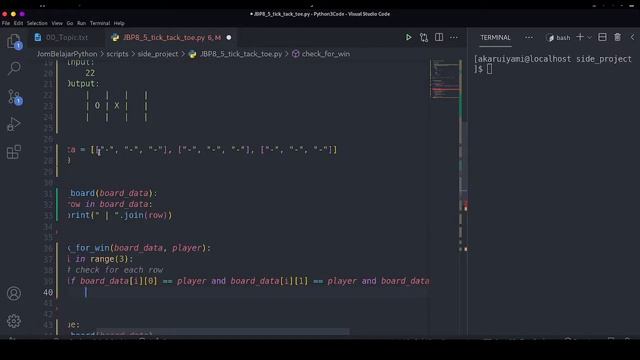Expand the terminal launch profile dropdown arrow
Image resolution: width=640 pixels, height=360 pixels.
coord(589,38)
